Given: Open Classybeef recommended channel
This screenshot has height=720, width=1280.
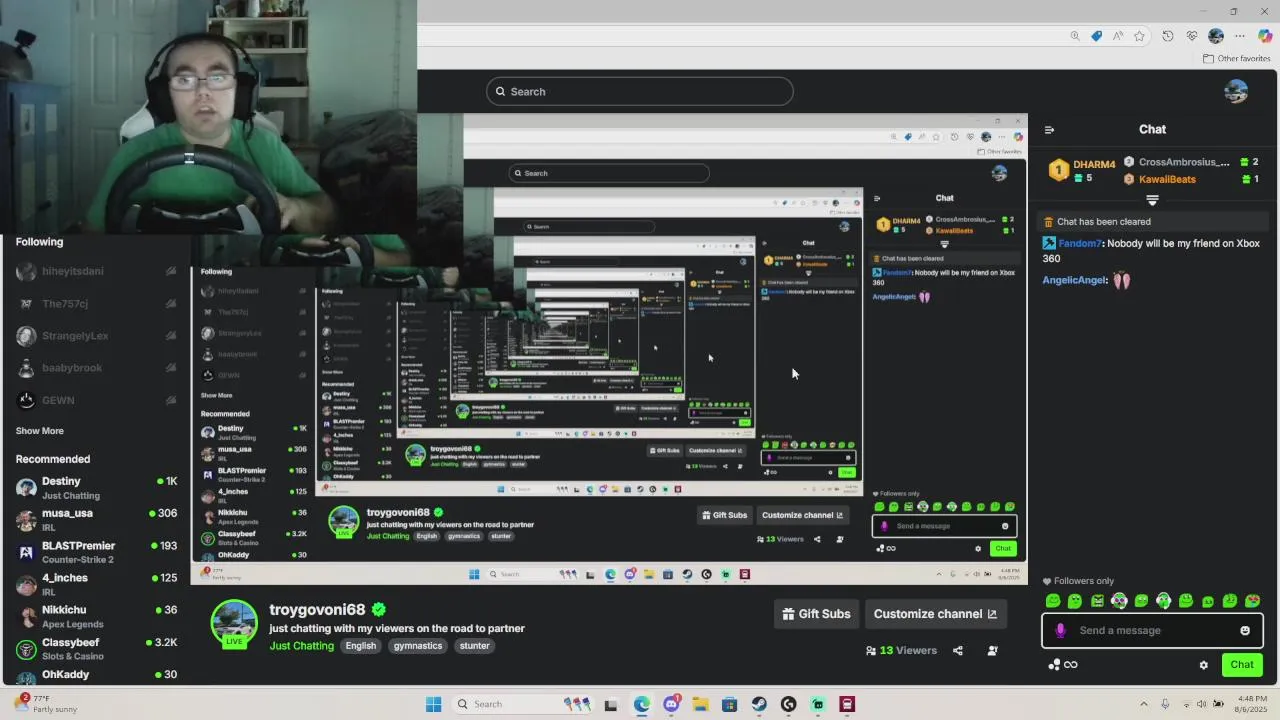Looking at the screenshot, I should [96, 648].
